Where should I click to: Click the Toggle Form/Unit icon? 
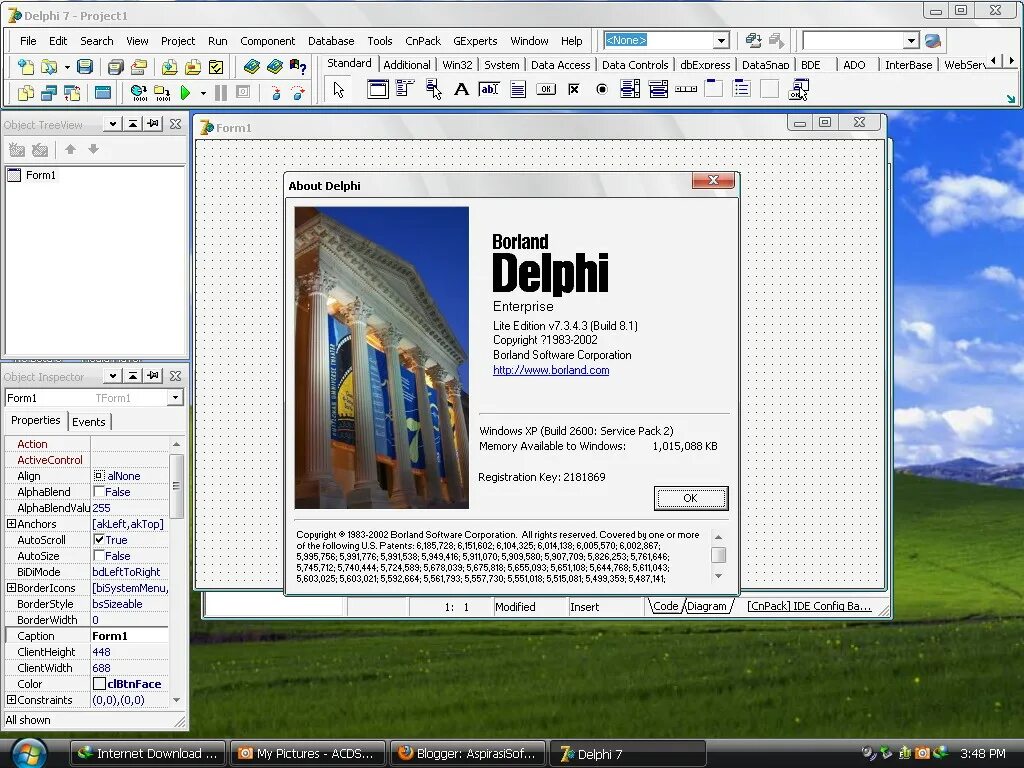pos(72,93)
